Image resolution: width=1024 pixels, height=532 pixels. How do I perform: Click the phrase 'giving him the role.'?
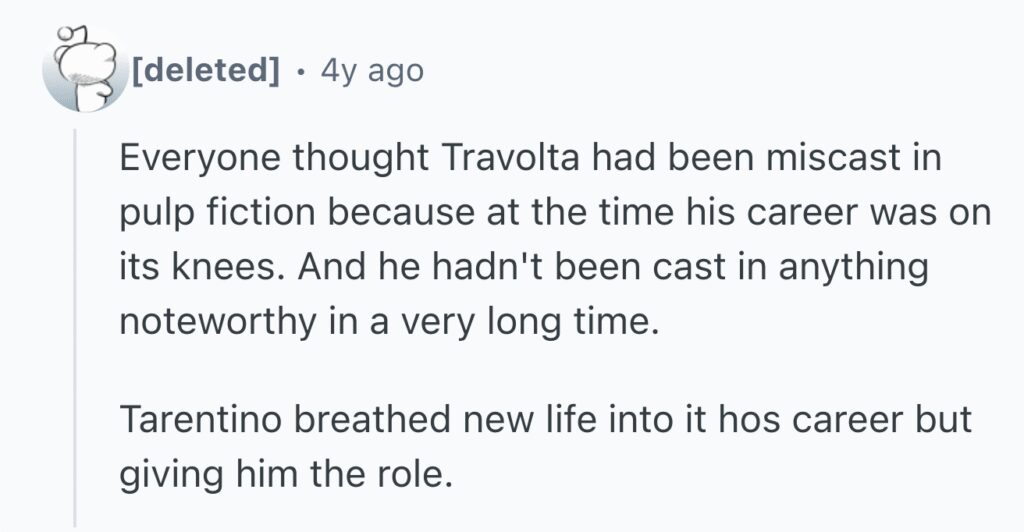click(x=286, y=475)
